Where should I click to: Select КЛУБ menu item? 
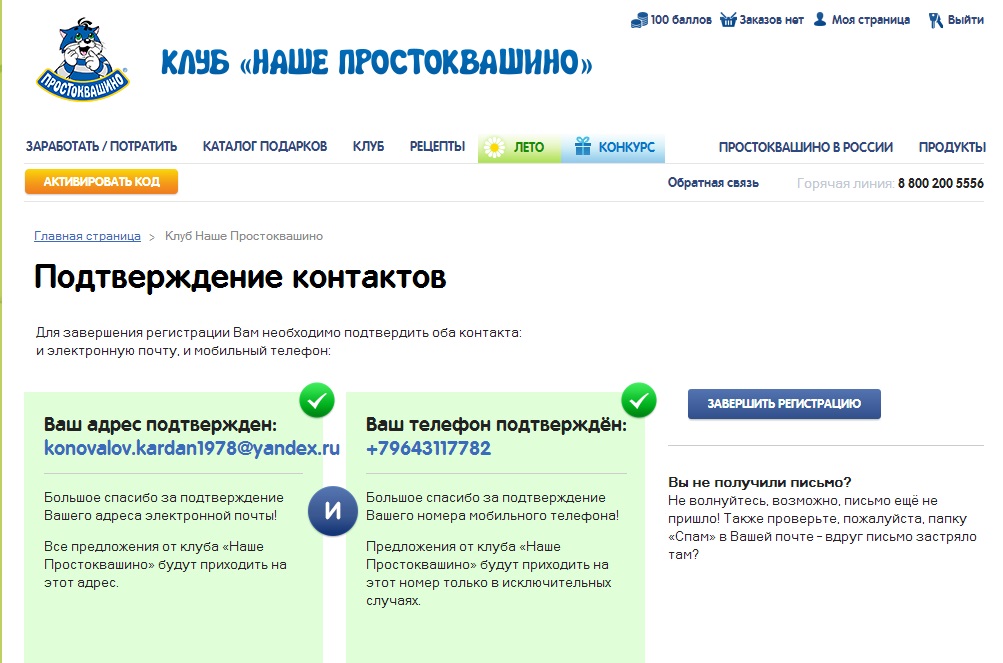(368, 147)
